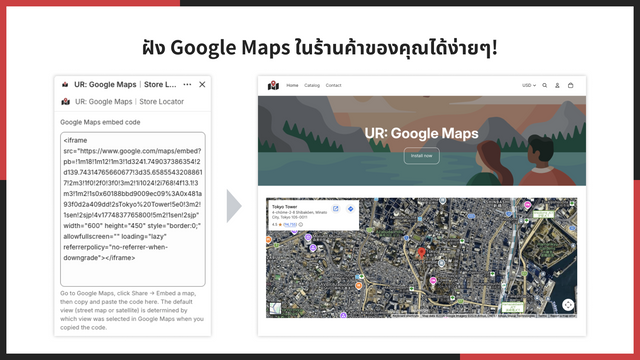
Task: Click the review info circle icon
Action: click(x=301, y=224)
